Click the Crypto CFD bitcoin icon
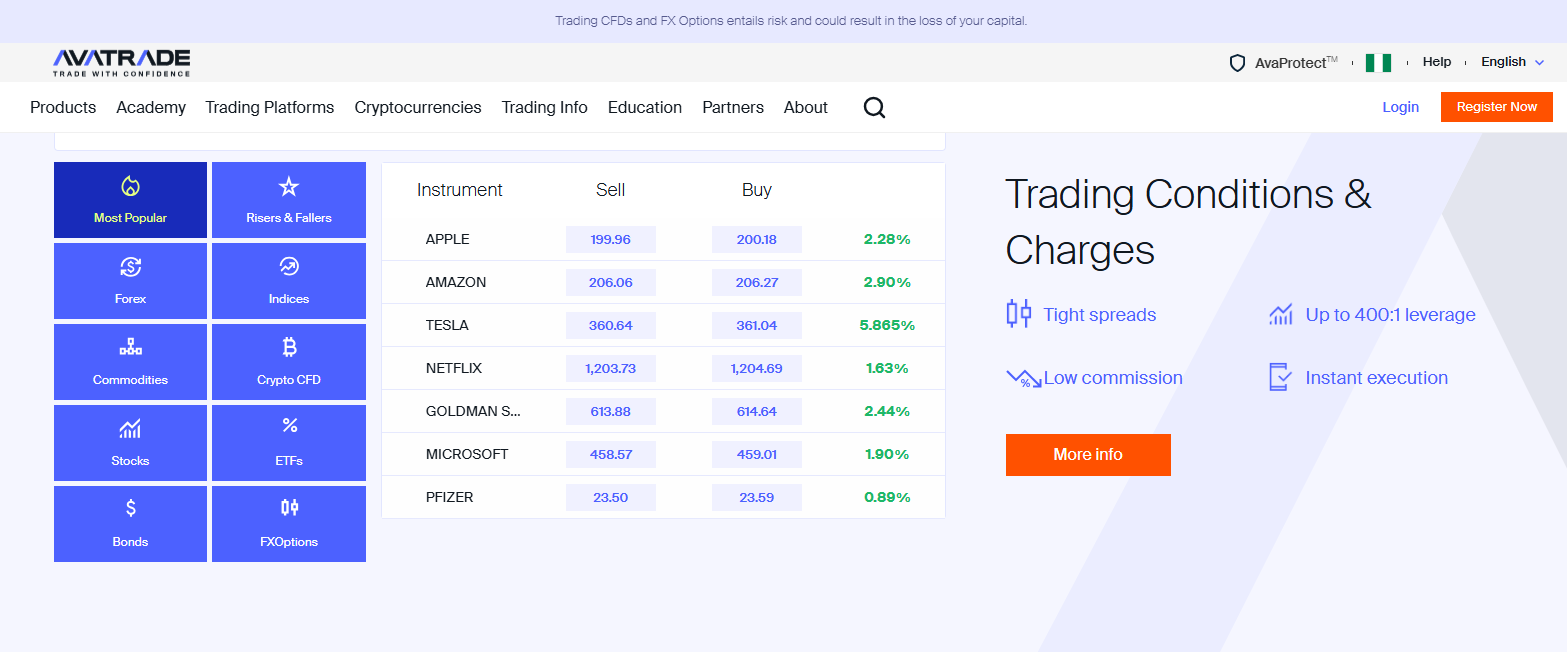Image resolution: width=1567 pixels, height=652 pixels. click(289, 348)
